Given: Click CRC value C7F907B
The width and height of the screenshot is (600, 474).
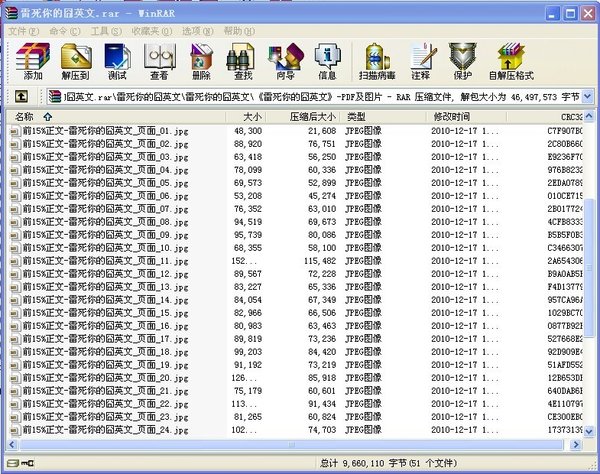Looking at the screenshot, I should pyautogui.click(x=565, y=131).
